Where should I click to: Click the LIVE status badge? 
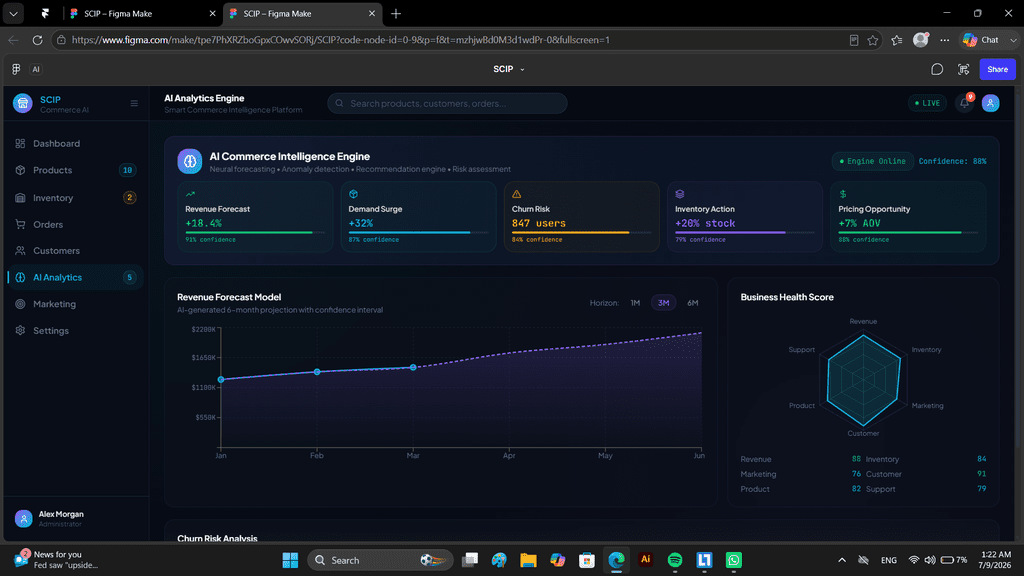tap(927, 103)
